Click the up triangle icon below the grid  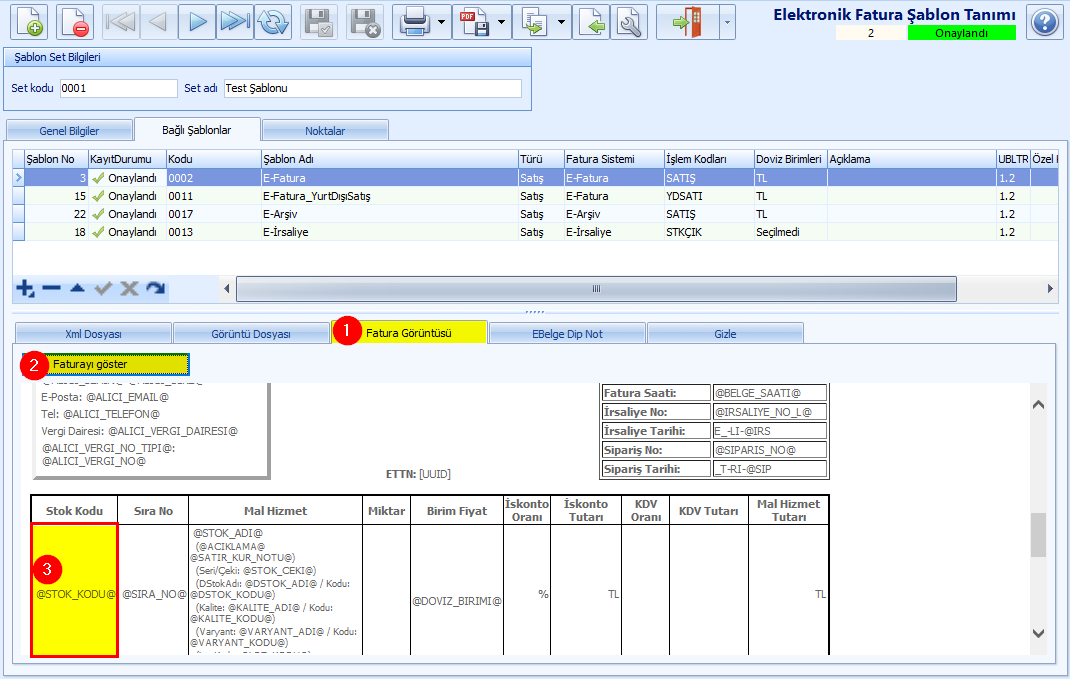(x=77, y=289)
